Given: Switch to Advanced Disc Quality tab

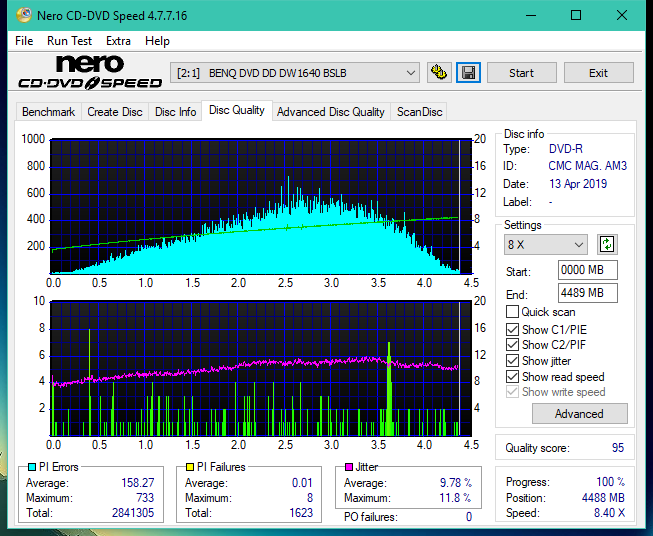Looking at the screenshot, I should coord(331,112).
